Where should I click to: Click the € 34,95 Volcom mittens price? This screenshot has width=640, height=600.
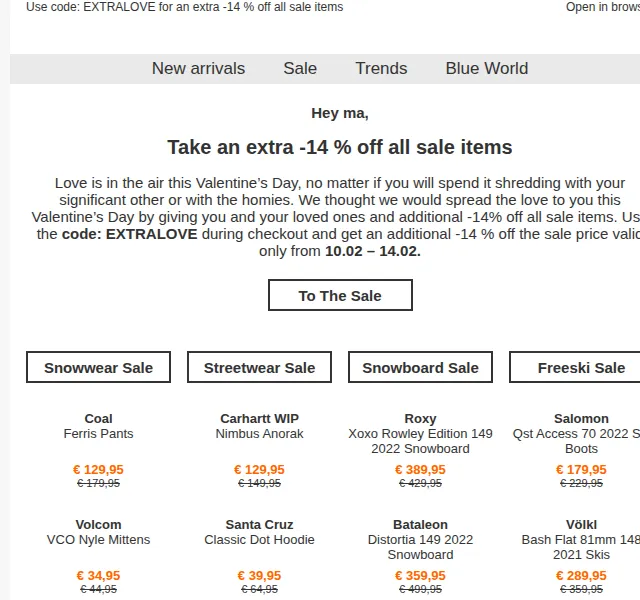(x=98, y=576)
